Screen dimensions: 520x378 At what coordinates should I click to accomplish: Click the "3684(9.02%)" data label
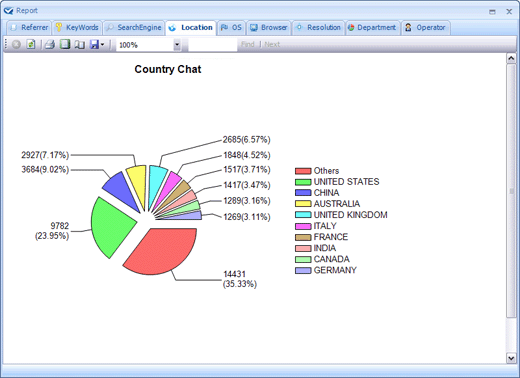click(45, 170)
